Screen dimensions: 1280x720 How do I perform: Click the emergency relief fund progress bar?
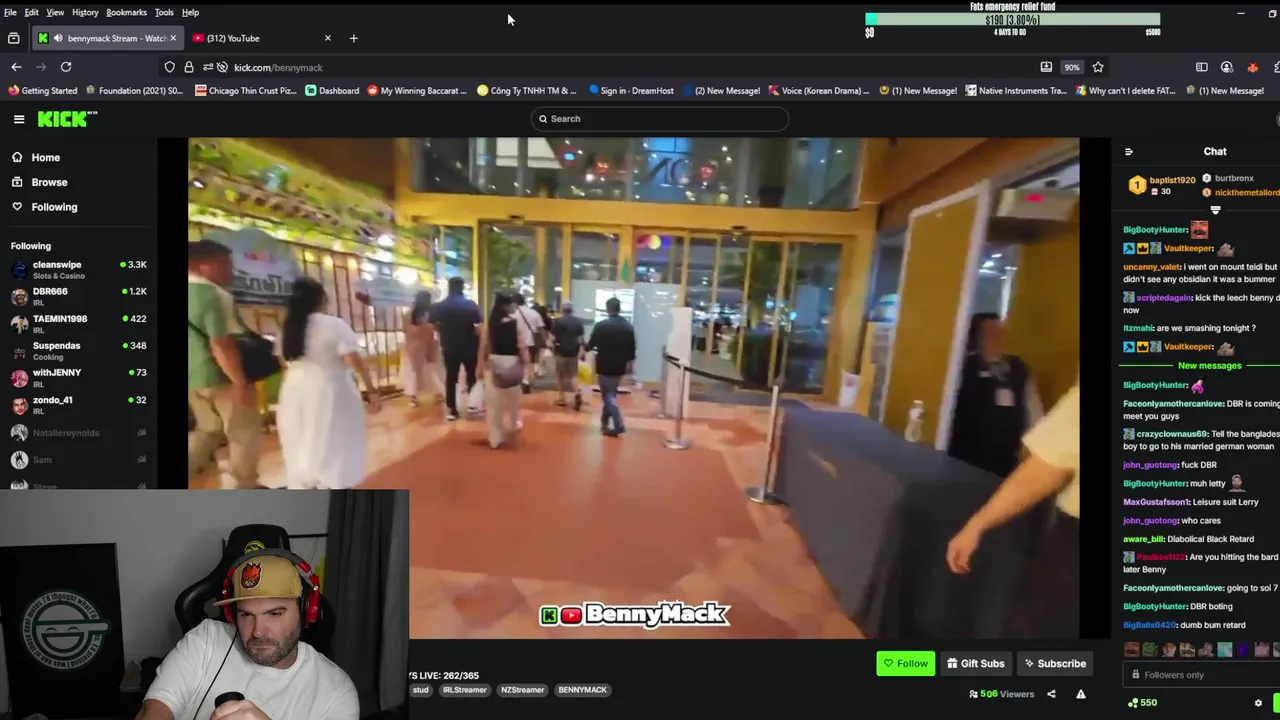1012,19
